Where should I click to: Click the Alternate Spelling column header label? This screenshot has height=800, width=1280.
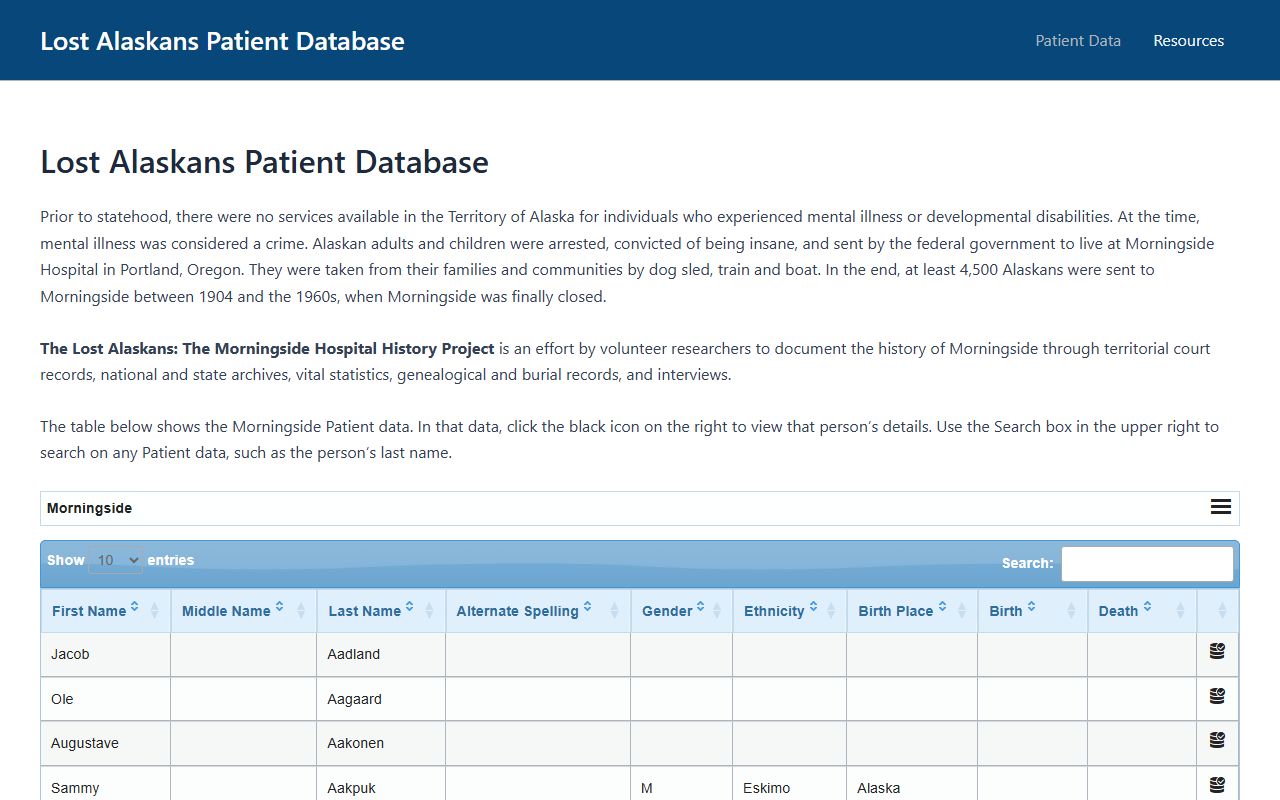pyautogui.click(x=517, y=611)
